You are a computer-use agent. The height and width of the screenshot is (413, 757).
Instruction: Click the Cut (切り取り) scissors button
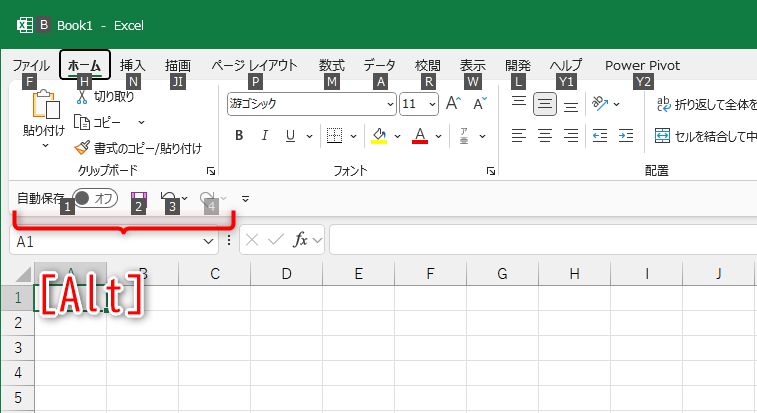coord(105,97)
